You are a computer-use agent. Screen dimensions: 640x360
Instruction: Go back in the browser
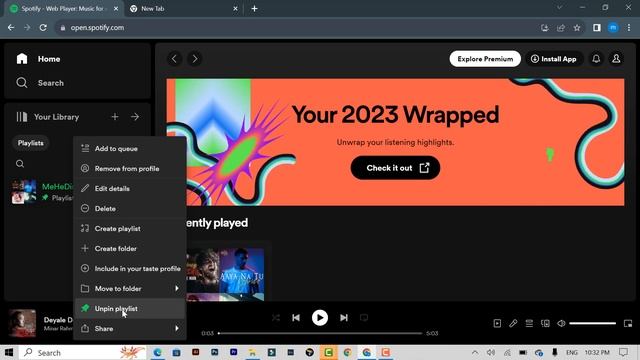pos(11,28)
